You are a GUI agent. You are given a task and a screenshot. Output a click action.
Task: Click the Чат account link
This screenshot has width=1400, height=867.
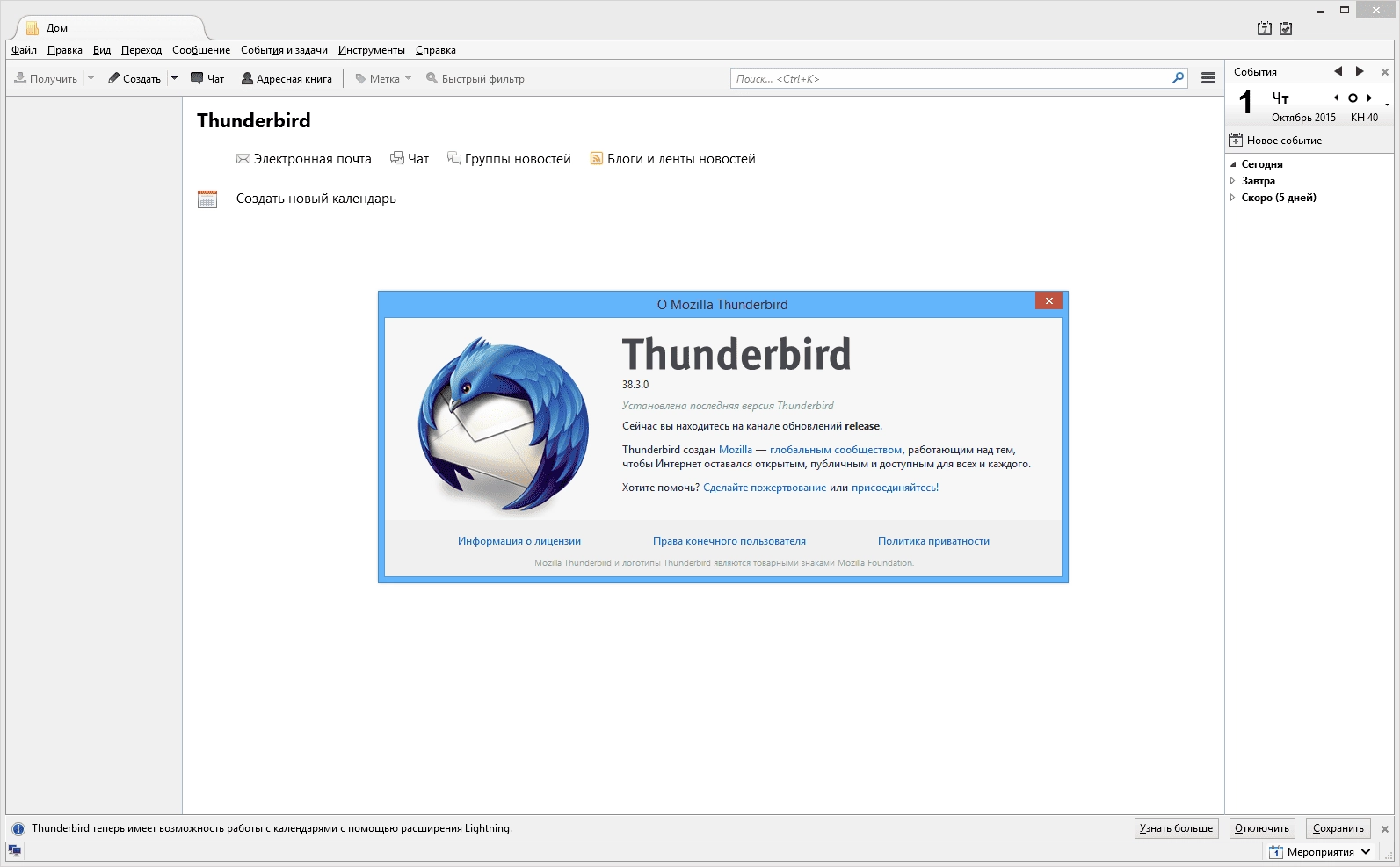410,159
